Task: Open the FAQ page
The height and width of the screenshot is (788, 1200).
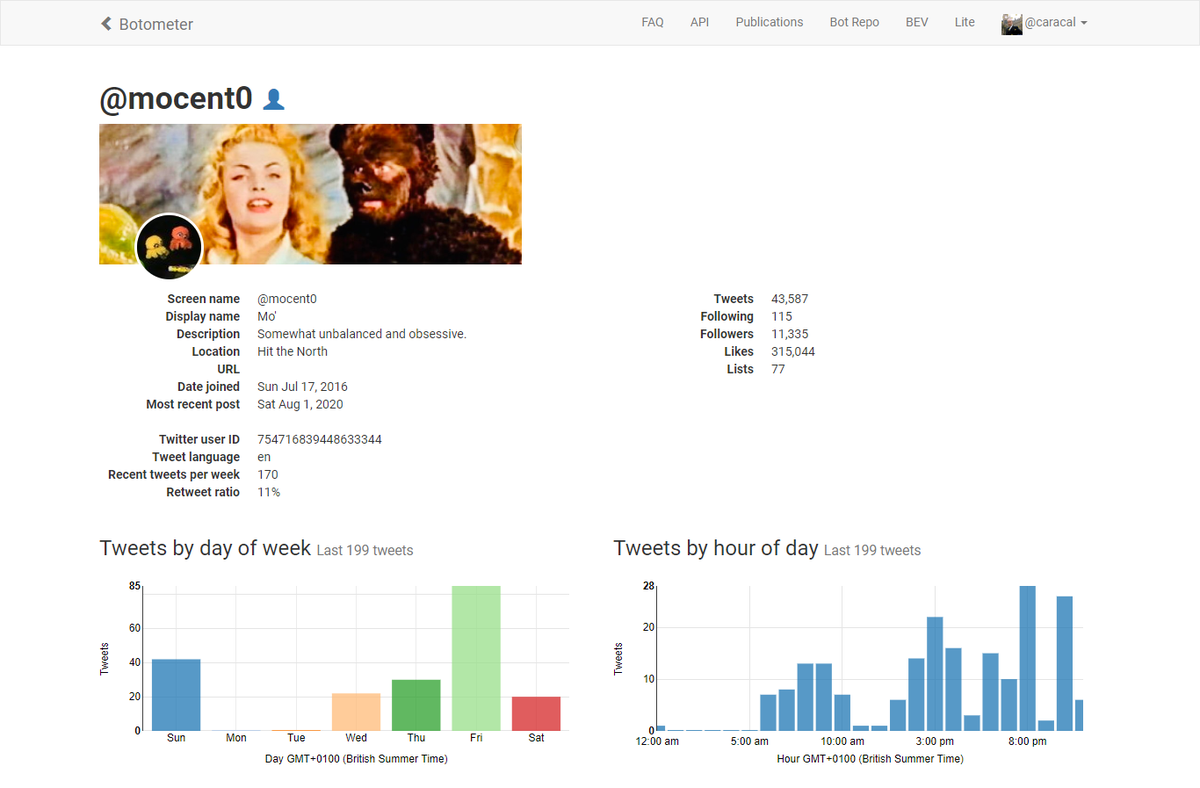Action: [x=652, y=22]
